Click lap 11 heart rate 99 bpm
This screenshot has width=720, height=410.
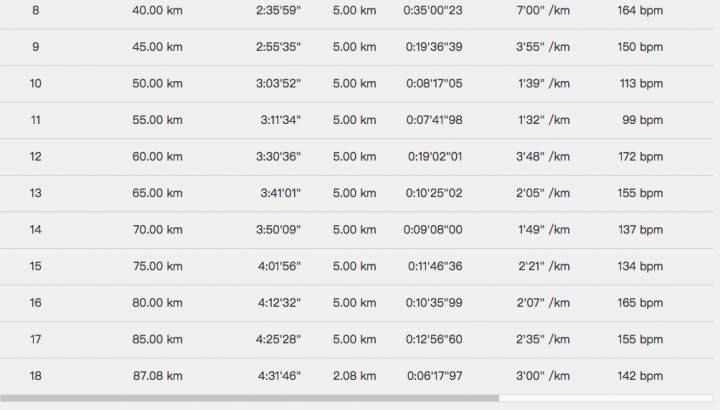[642, 120]
